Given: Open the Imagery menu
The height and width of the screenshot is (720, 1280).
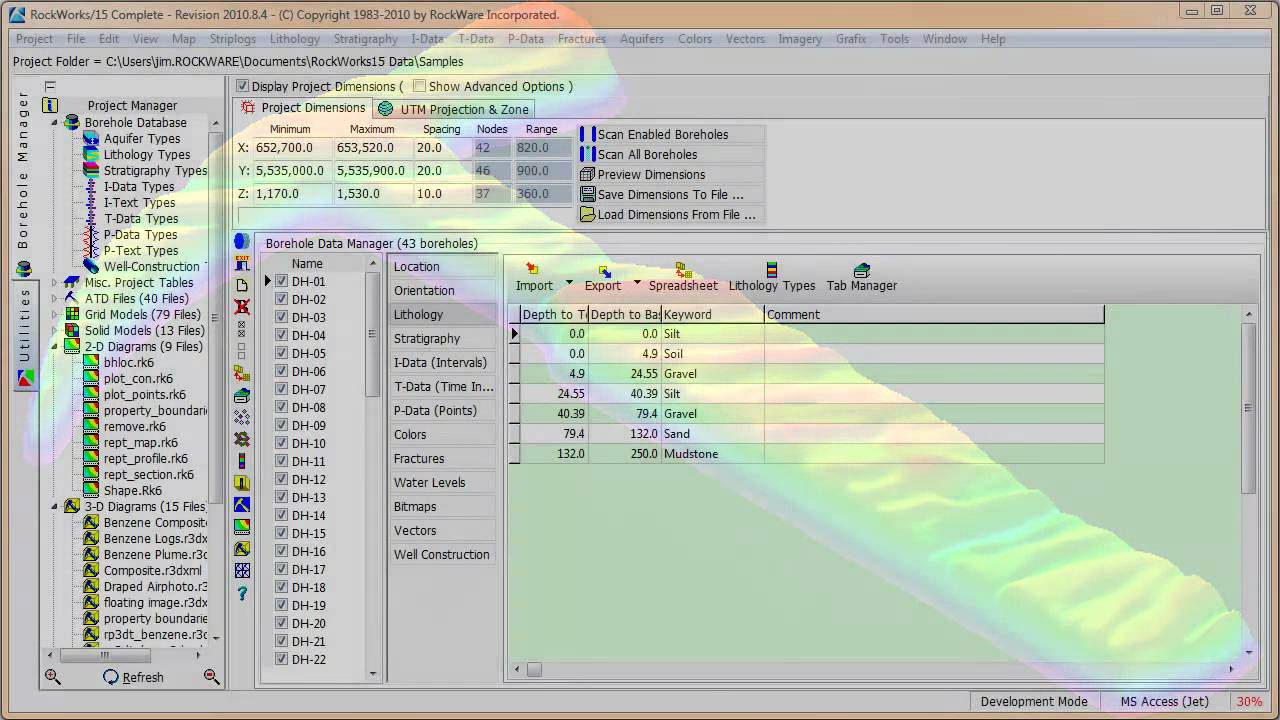Looking at the screenshot, I should 800,38.
